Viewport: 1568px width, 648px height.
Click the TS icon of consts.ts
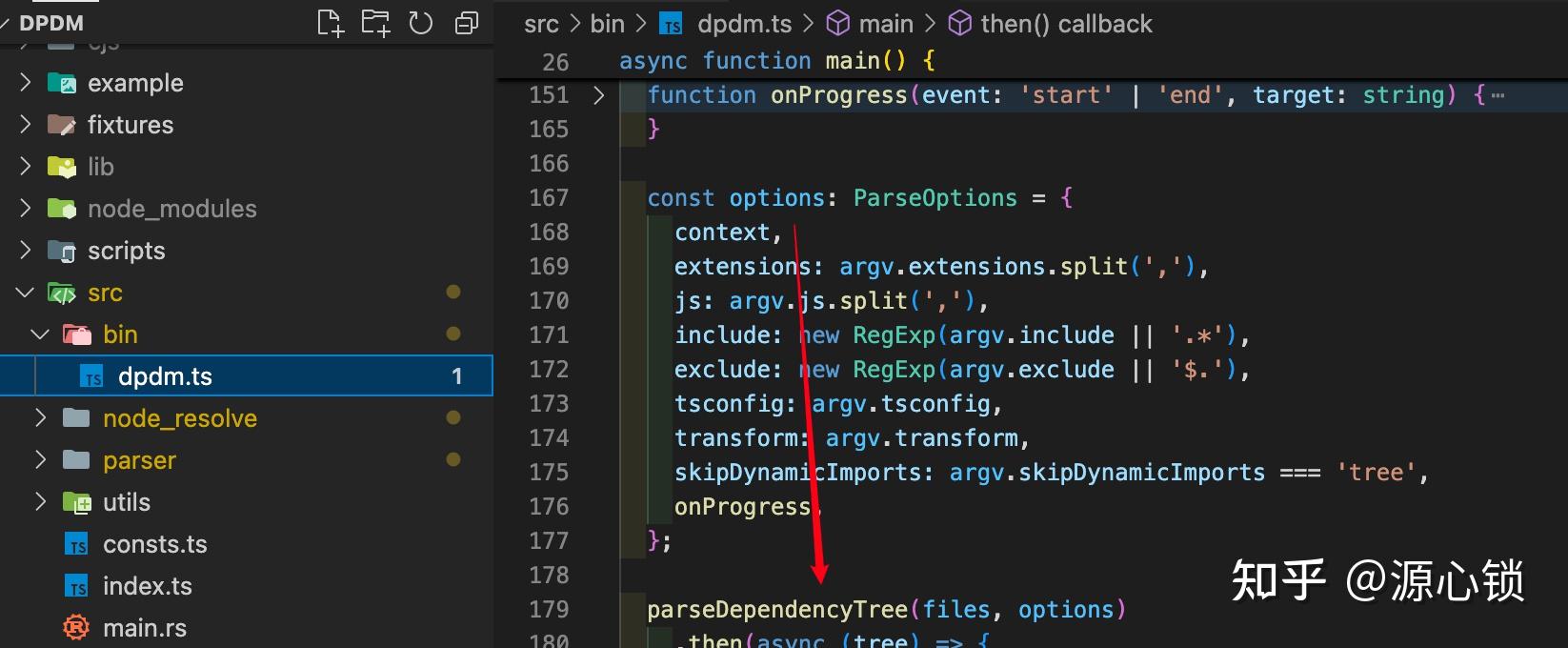tap(77, 544)
